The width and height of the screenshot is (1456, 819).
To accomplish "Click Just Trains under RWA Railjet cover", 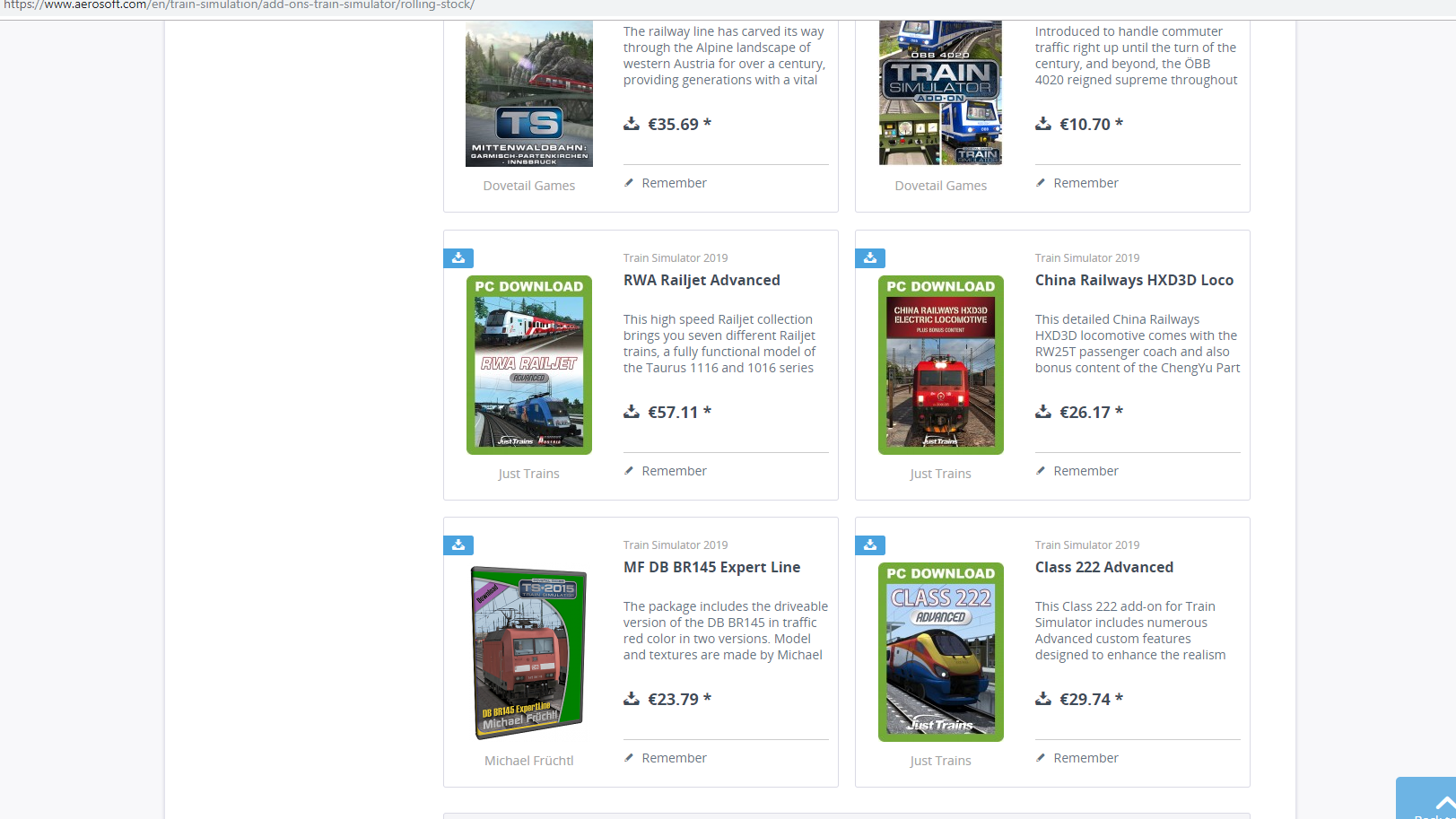I will coord(529,474).
